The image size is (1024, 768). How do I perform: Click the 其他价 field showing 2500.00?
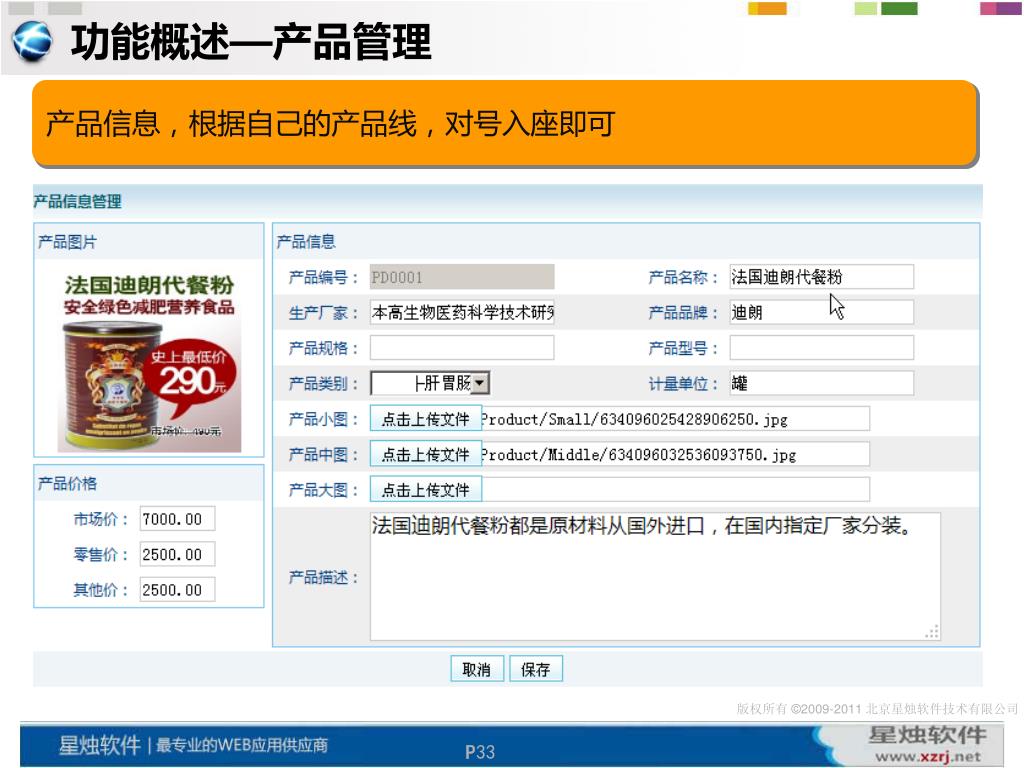click(177, 590)
